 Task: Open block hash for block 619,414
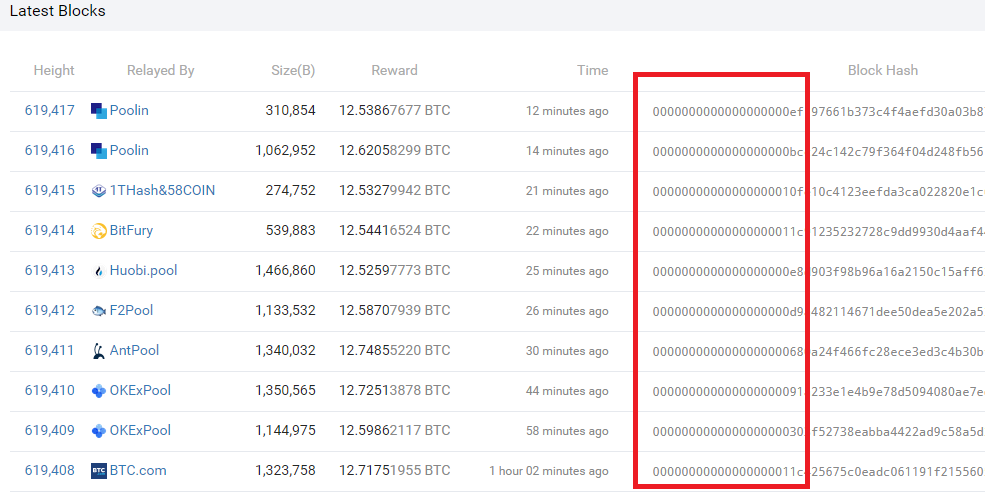click(819, 232)
